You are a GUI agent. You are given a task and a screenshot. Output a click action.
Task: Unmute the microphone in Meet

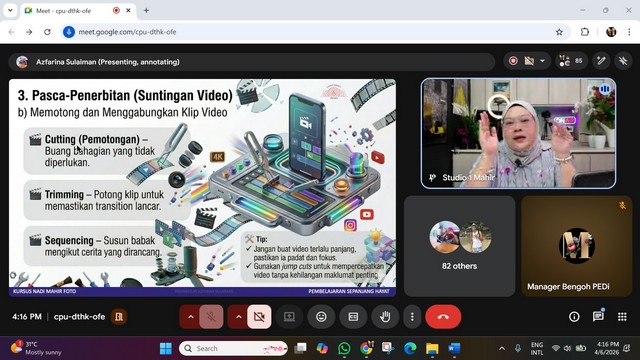pyautogui.click(x=211, y=317)
